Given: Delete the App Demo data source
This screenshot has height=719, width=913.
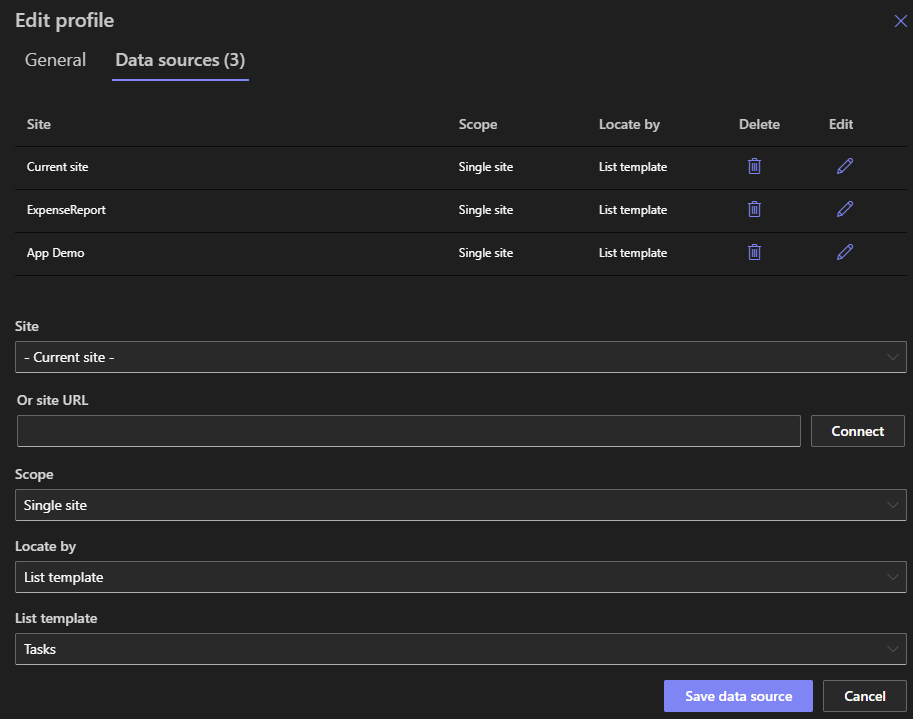Looking at the screenshot, I should (754, 253).
